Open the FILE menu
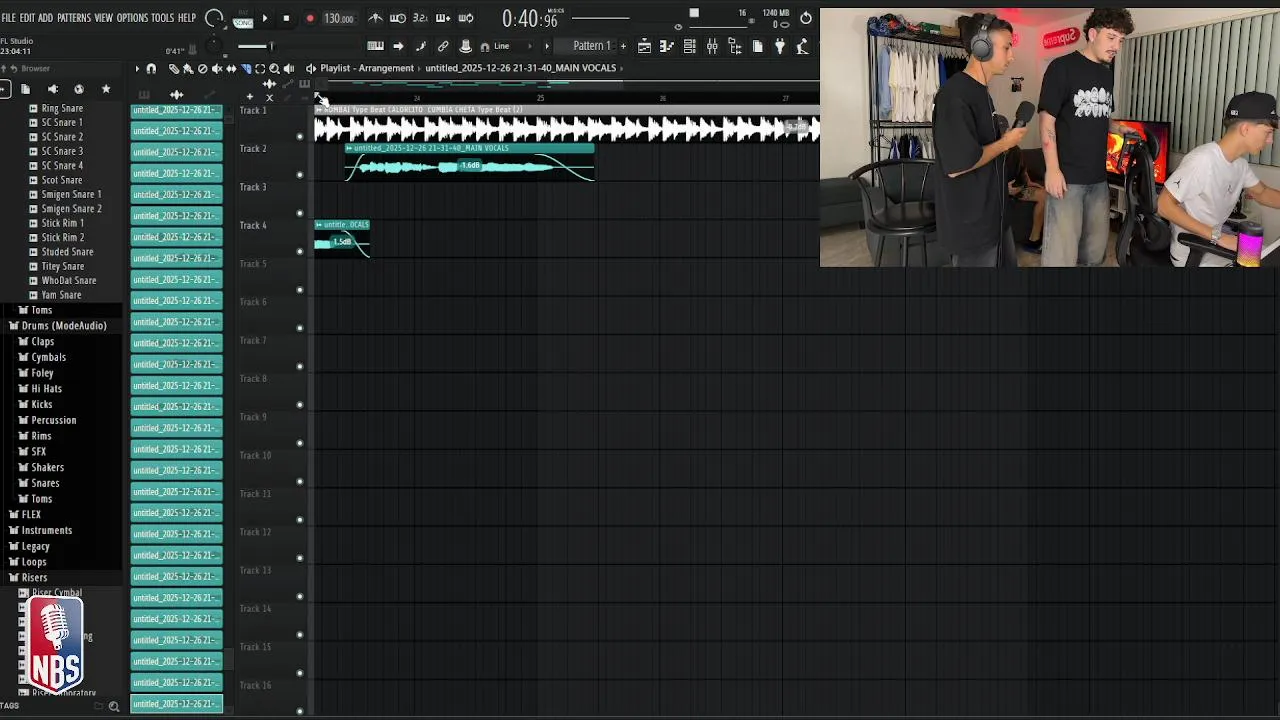 8,18
